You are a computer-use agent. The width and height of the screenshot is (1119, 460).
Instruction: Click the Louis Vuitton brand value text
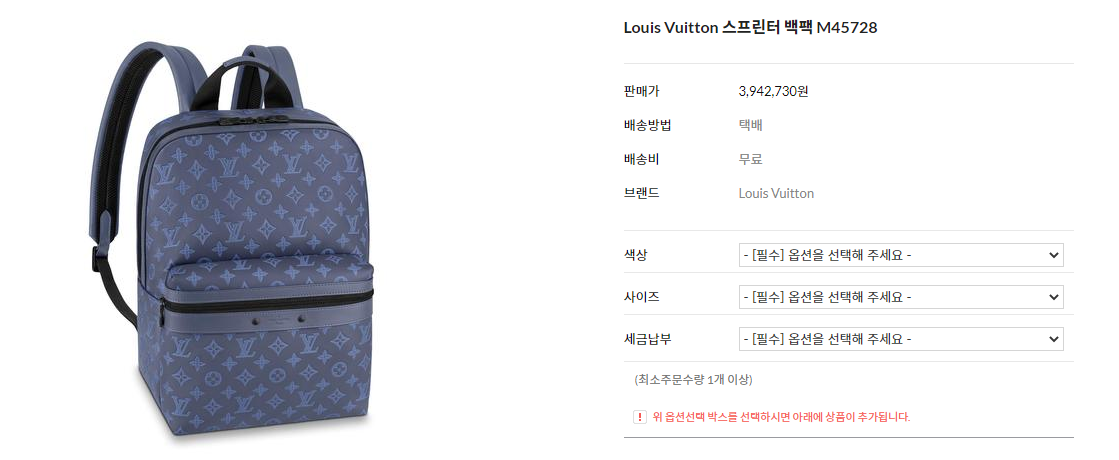[x=776, y=193]
